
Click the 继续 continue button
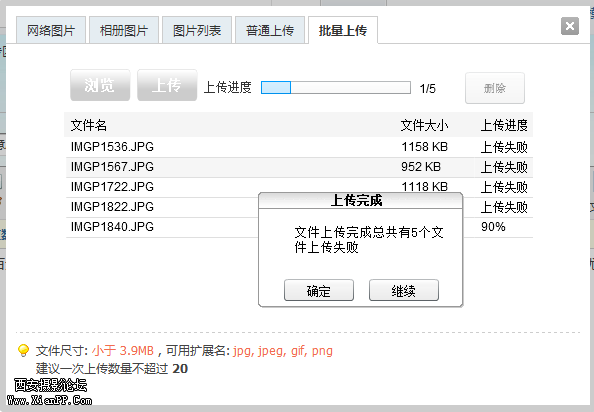click(x=404, y=290)
